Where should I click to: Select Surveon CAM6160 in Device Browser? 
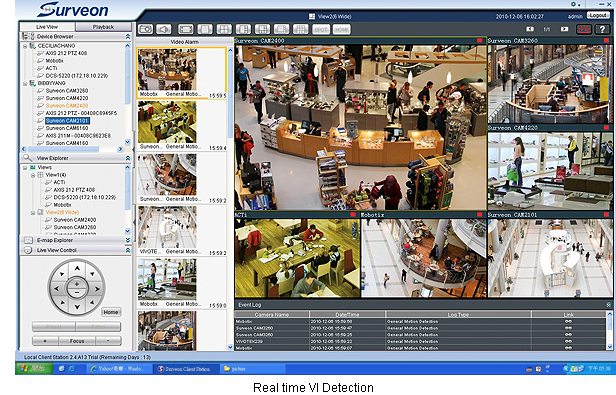(x=67, y=128)
